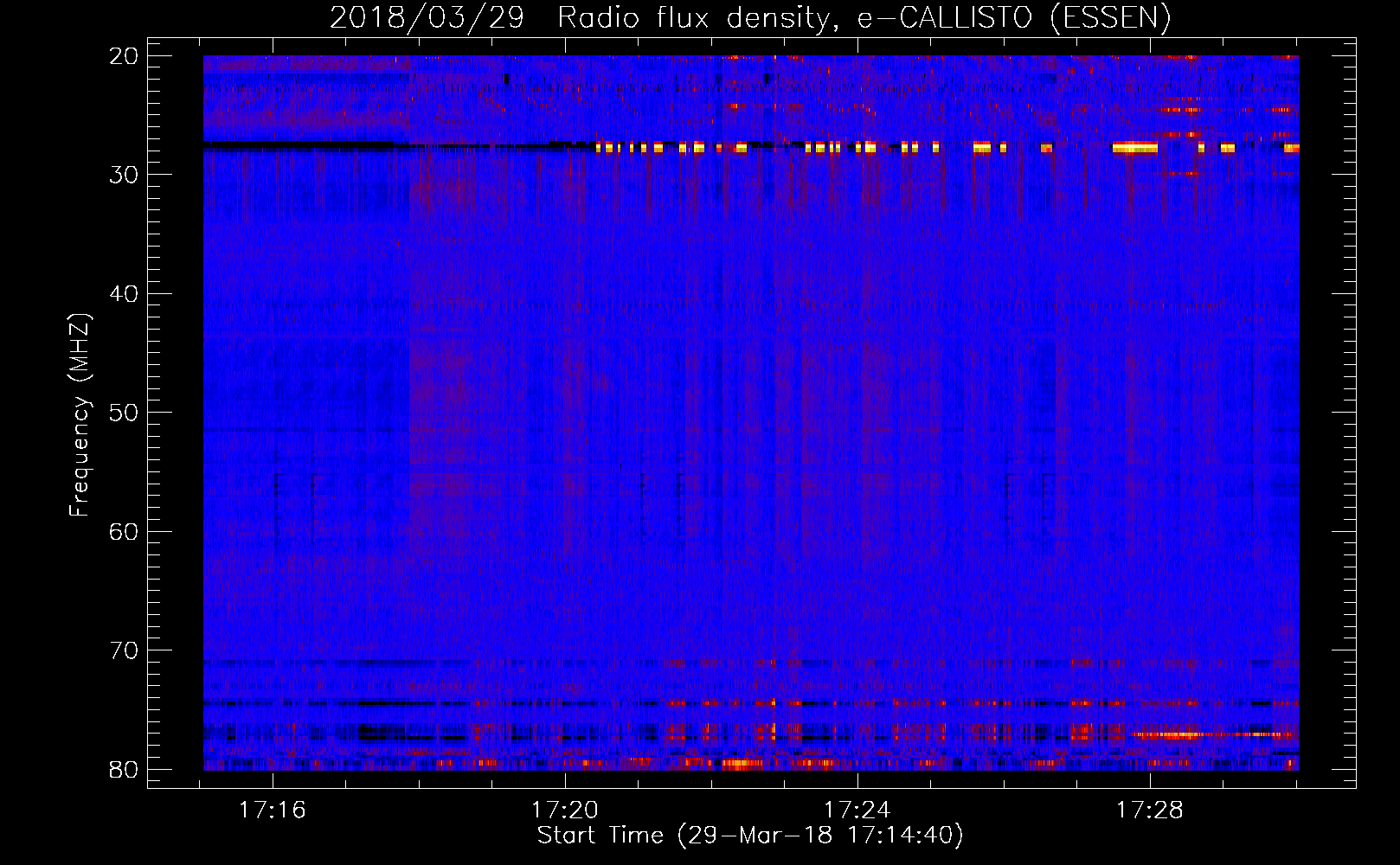Click the plot title '2018/03/29 Radio flux density, e-CALLISTO (ESSEN)'
1400x865 pixels.
[x=750, y=17]
